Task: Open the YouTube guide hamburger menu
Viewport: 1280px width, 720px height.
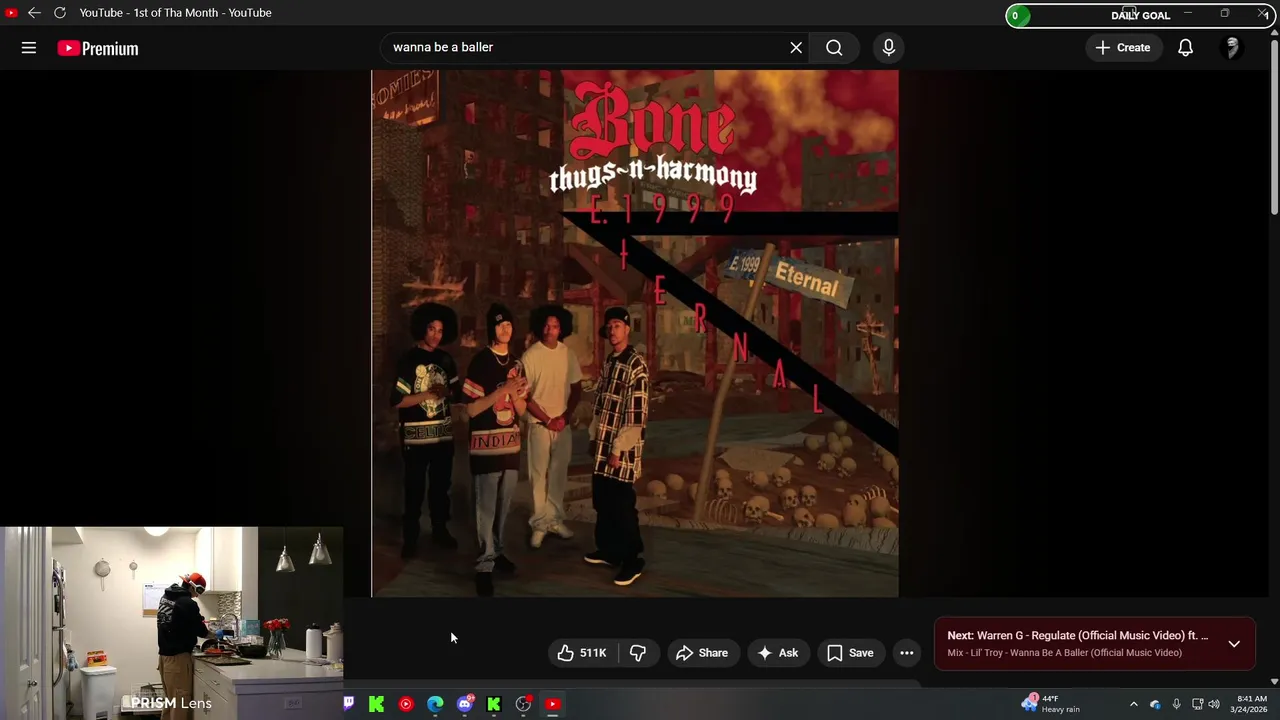Action: pos(29,48)
